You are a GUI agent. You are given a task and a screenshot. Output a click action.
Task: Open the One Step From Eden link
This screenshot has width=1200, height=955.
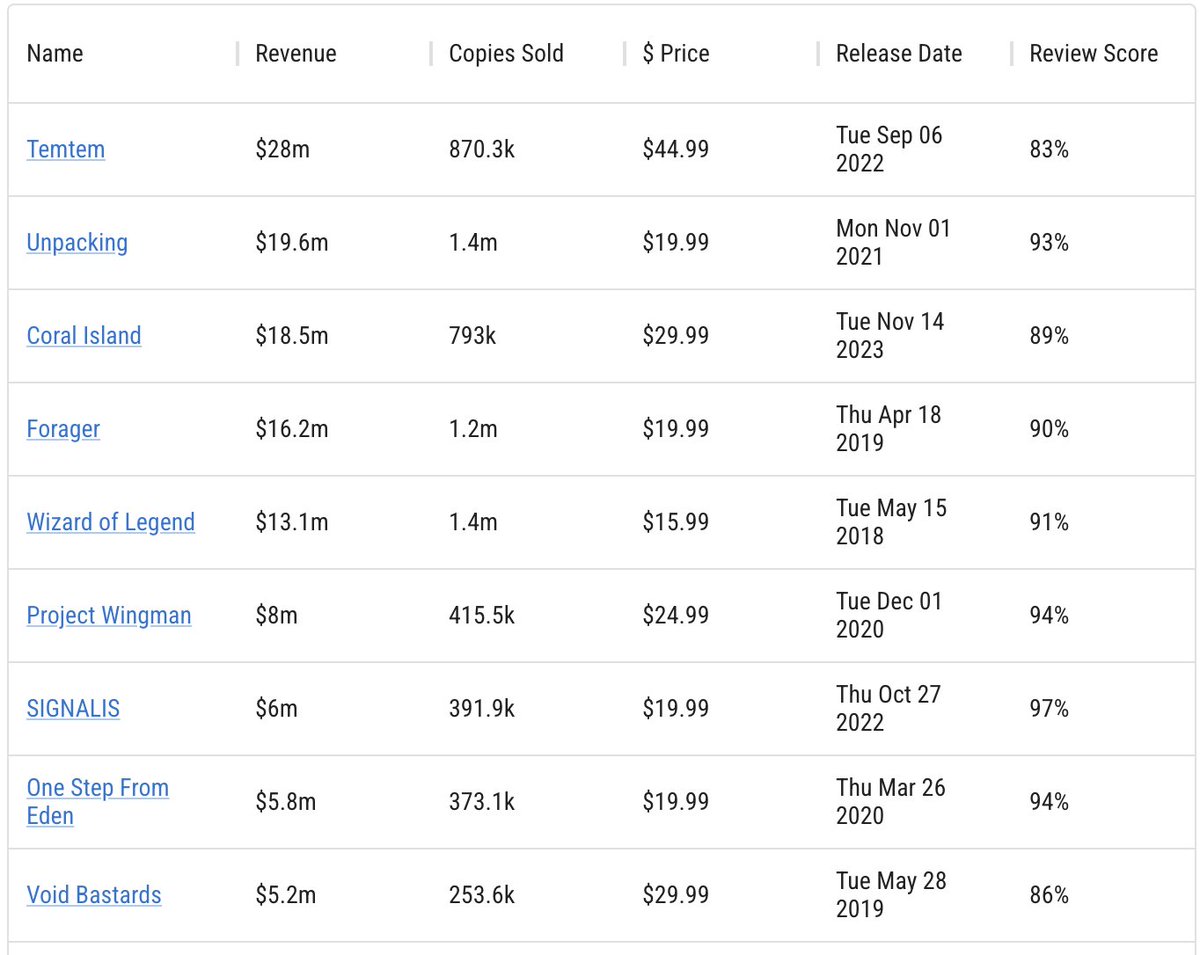pyautogui.click(x=98, y=801)
